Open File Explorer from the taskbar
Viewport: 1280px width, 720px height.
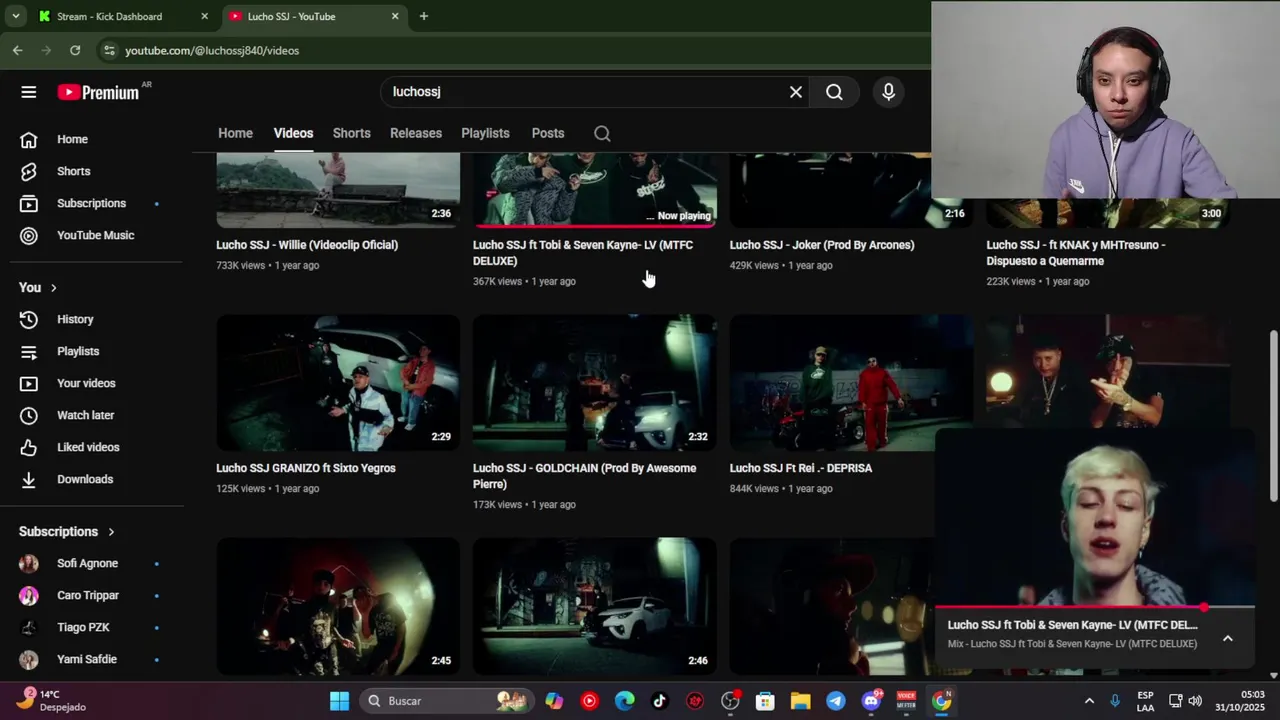[800, 701]
